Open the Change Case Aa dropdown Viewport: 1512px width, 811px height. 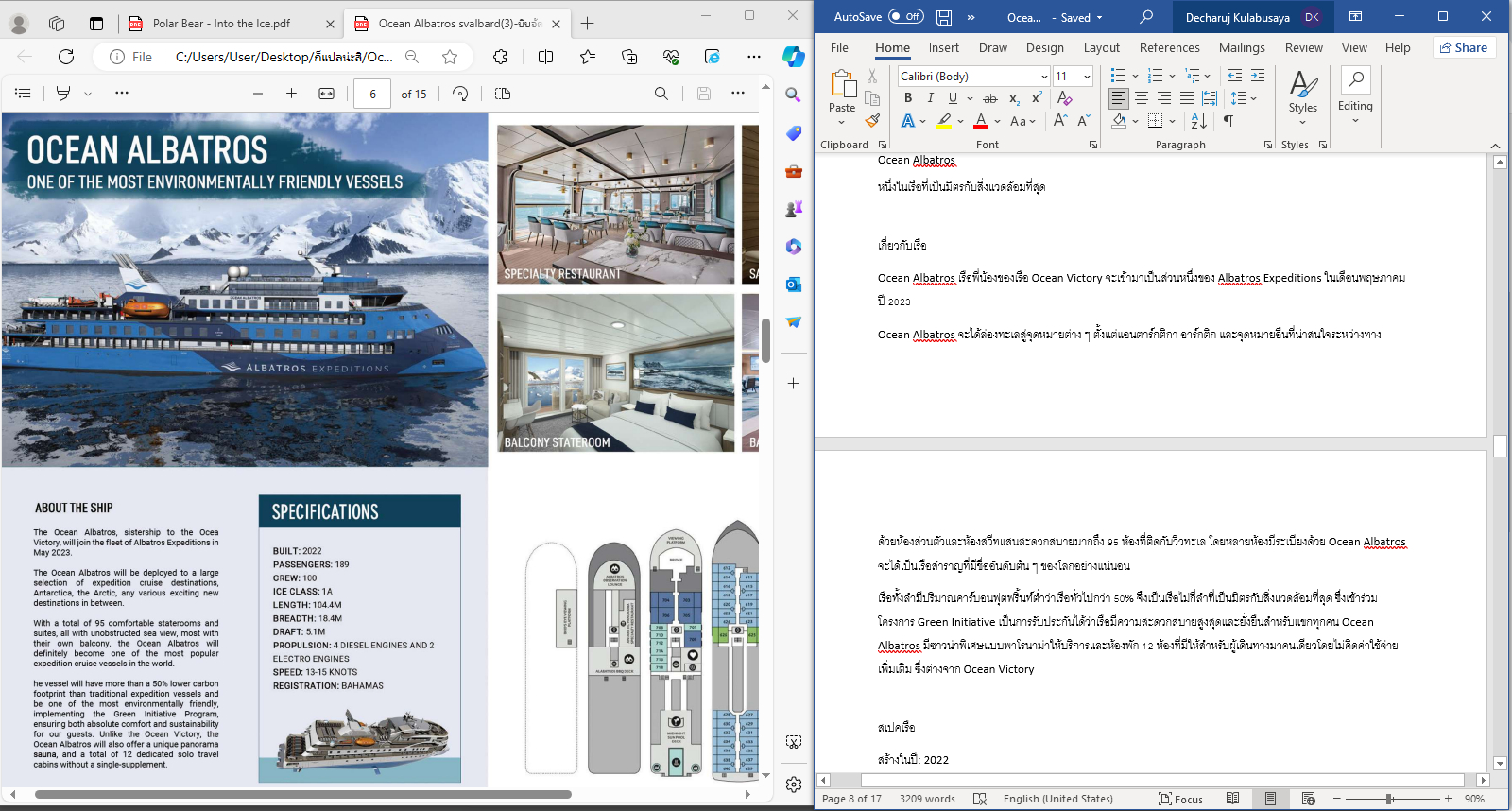pyautogui.click(x=1022, y=121)
